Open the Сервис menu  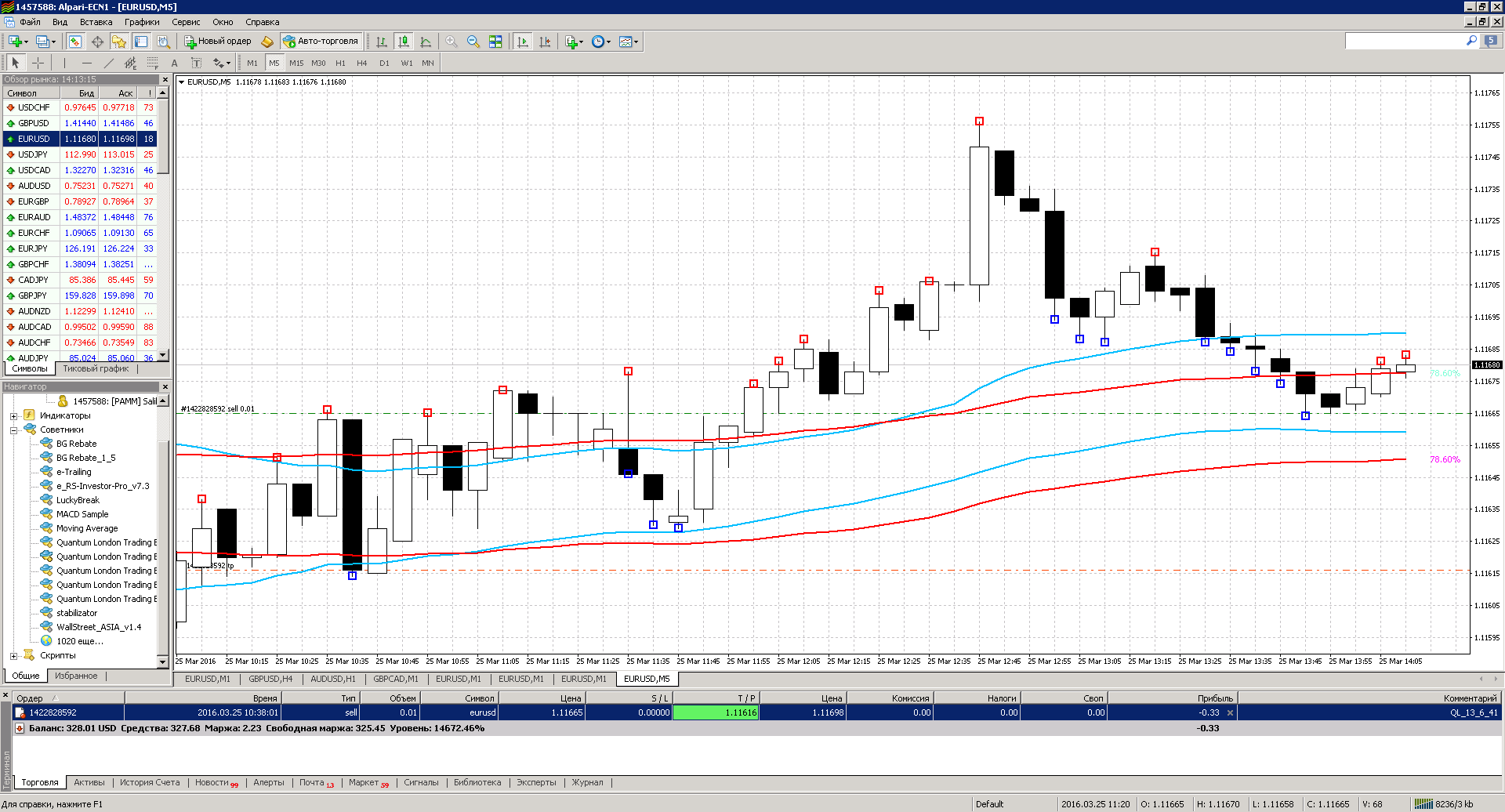coord(186,22)
